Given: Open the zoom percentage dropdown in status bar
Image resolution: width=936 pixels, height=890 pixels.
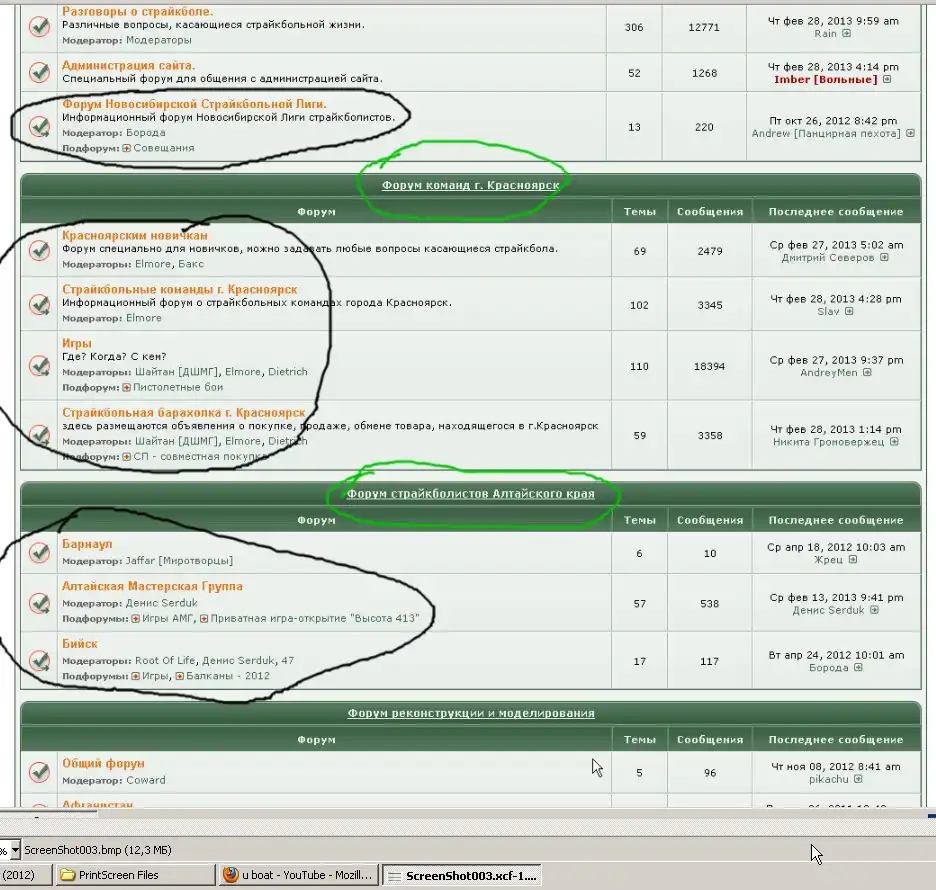Looking at the screenshot, I should point(4,850).
